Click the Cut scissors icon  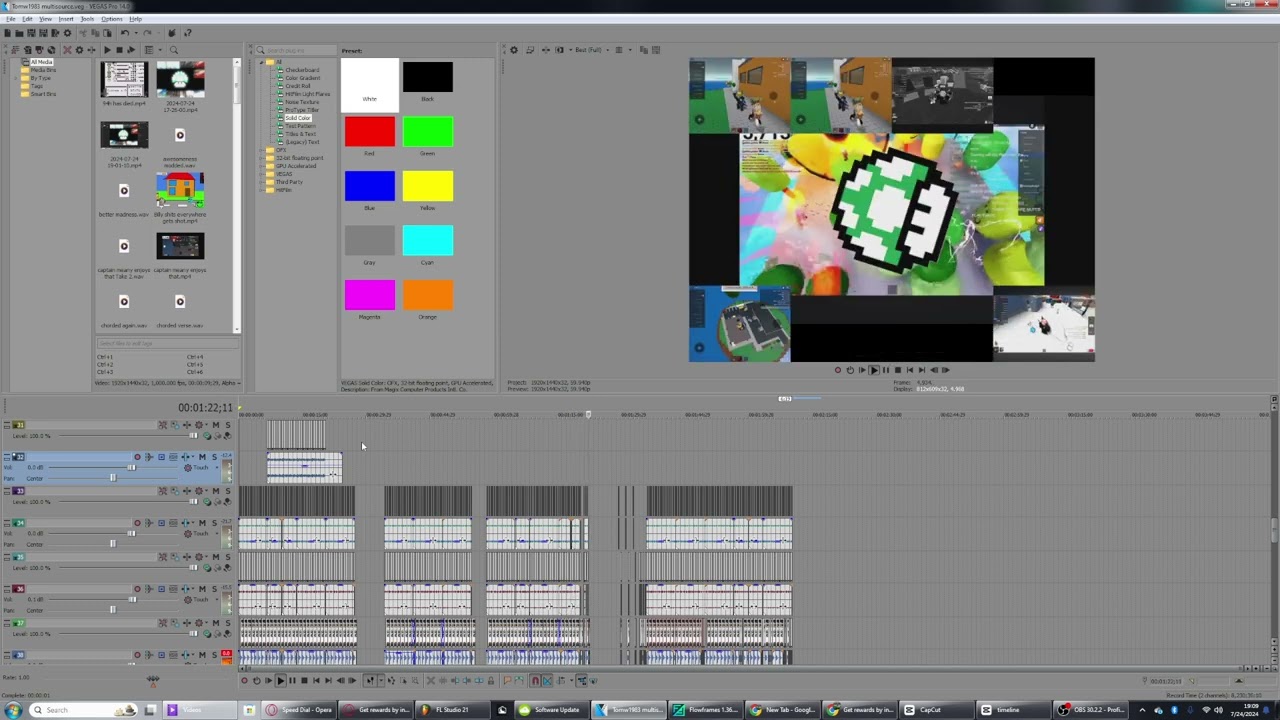pos(82,33)
